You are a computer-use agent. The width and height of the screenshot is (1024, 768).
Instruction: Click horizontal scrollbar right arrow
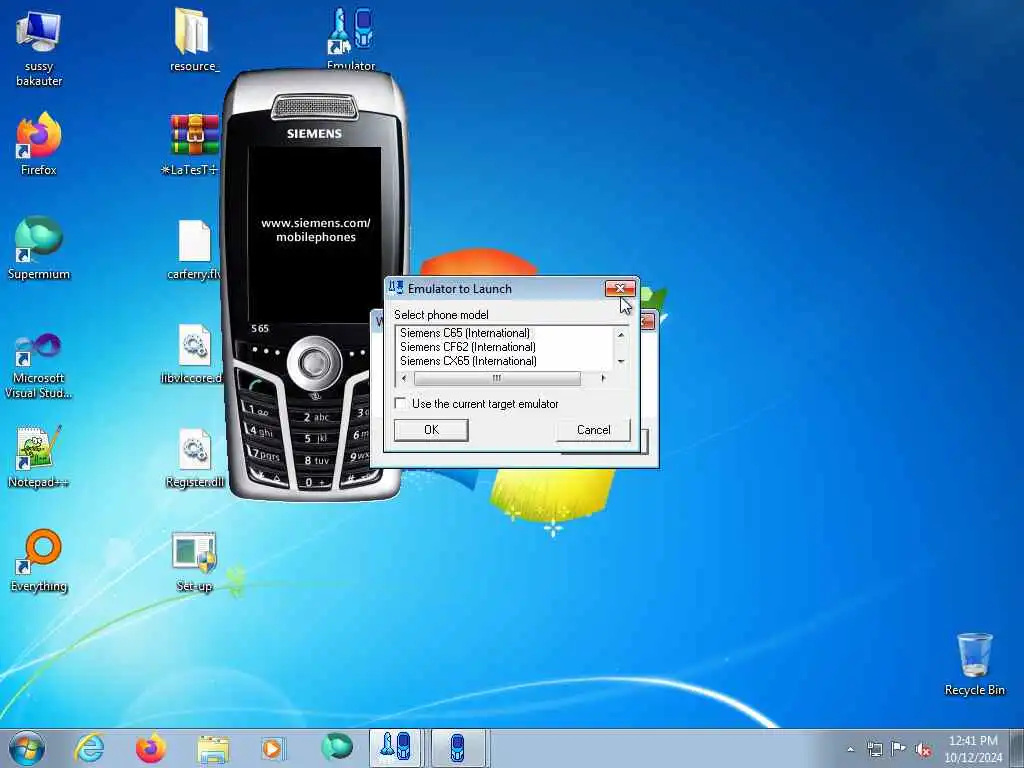[603, 378]
